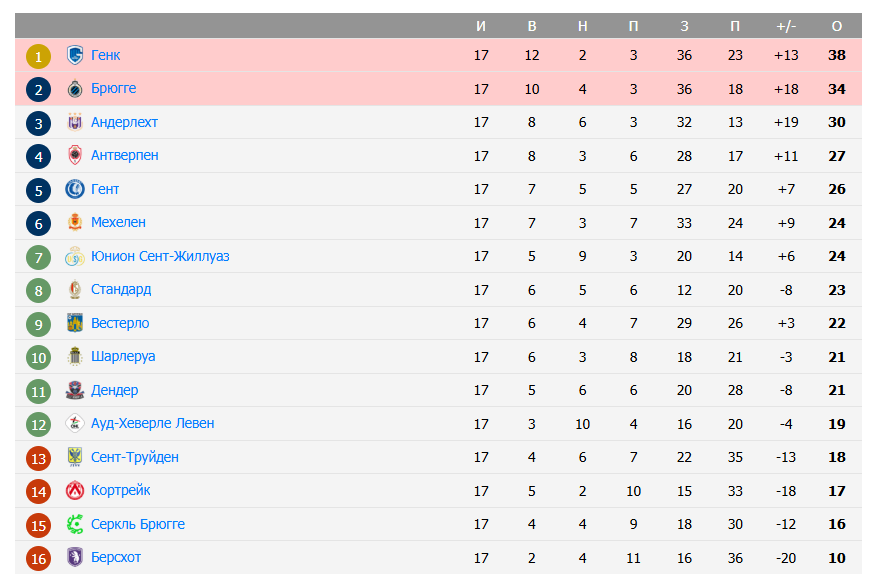Click the Mechelen club crest icon
This screenshot has height=585, width=873.
pos(74,223)
